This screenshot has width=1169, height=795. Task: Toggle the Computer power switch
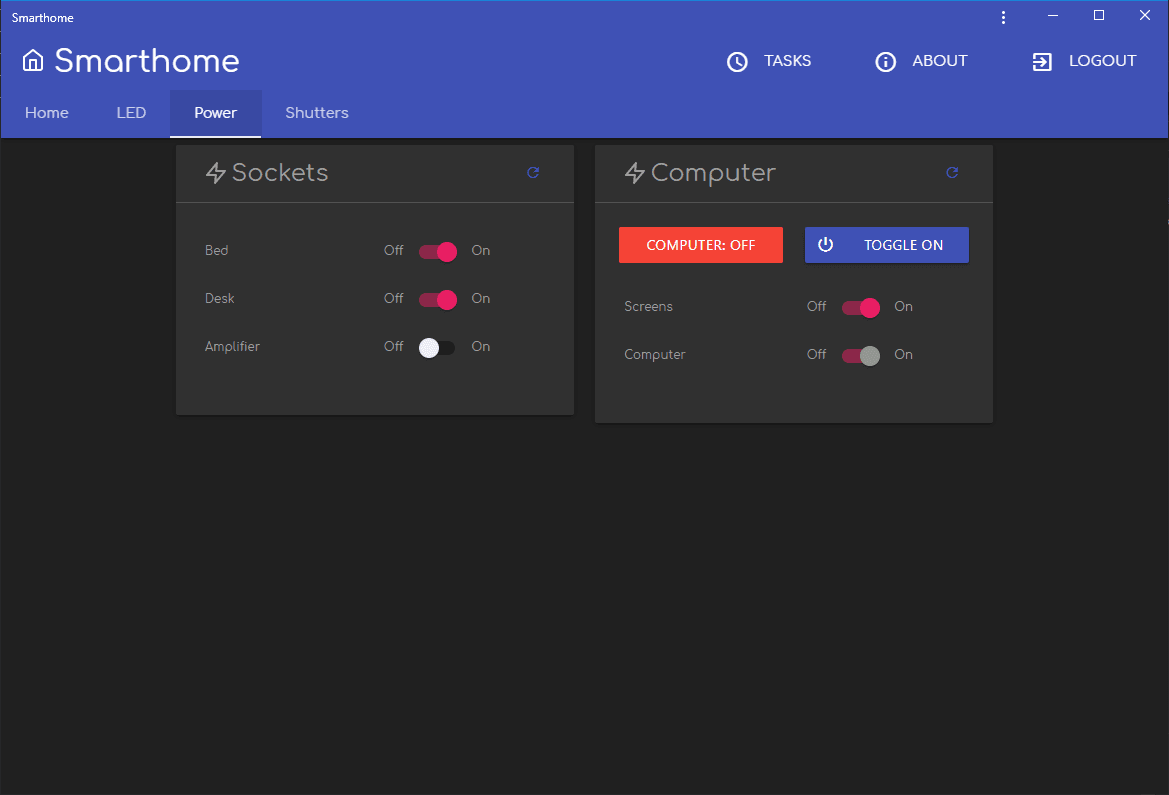[x=861, y=356]
